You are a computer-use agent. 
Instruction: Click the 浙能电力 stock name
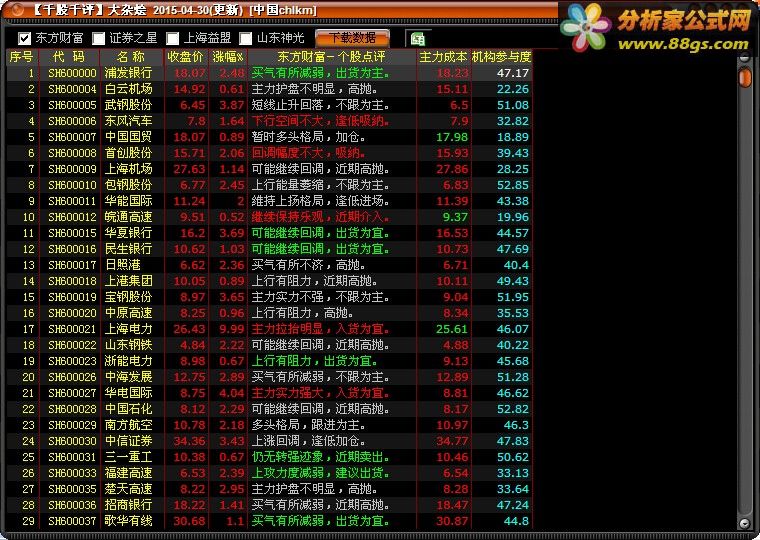(128, 361)
